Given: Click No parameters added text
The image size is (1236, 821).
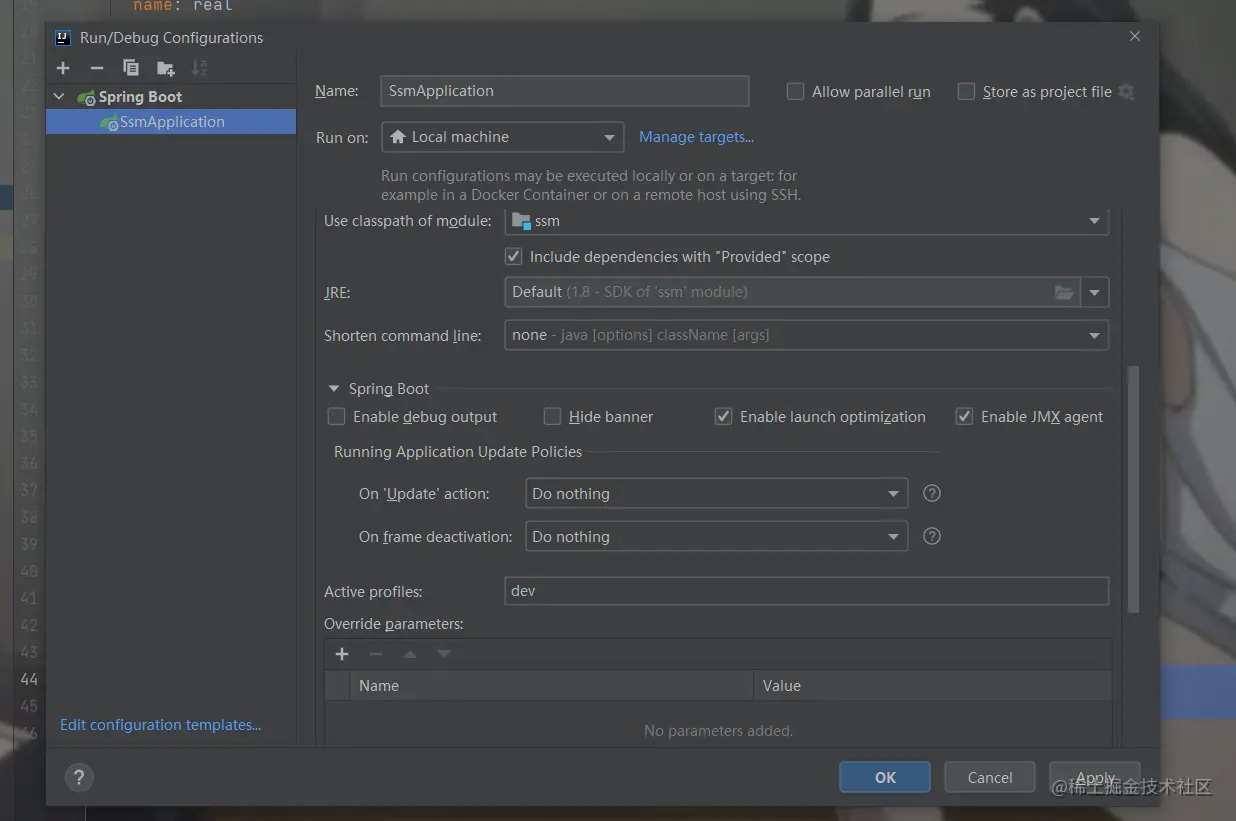Looking at the screenshot, I should [718, 731].
